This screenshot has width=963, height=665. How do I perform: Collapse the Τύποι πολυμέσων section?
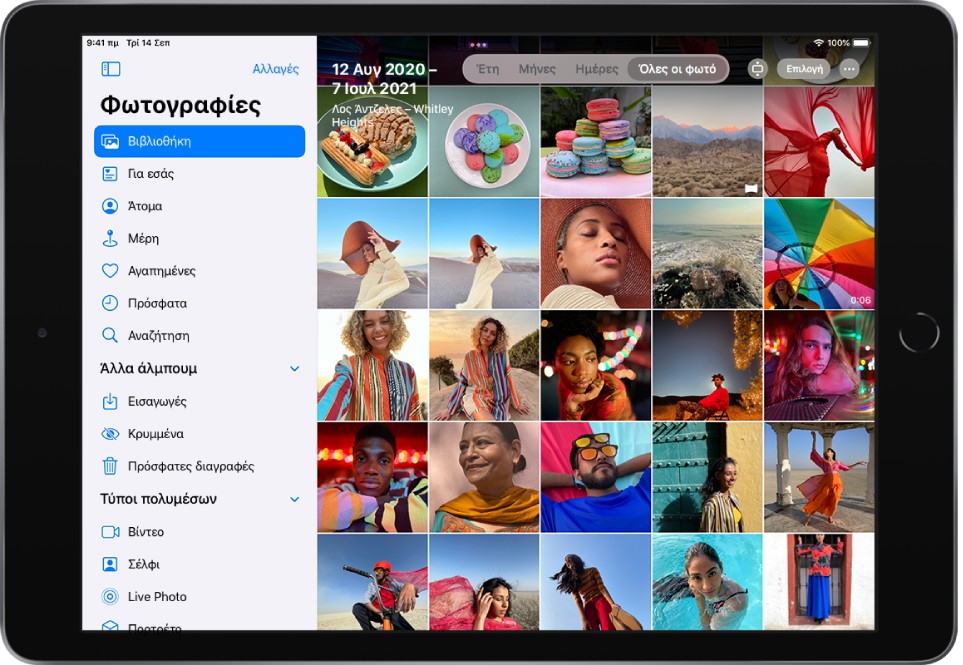[x=294, y=499]
